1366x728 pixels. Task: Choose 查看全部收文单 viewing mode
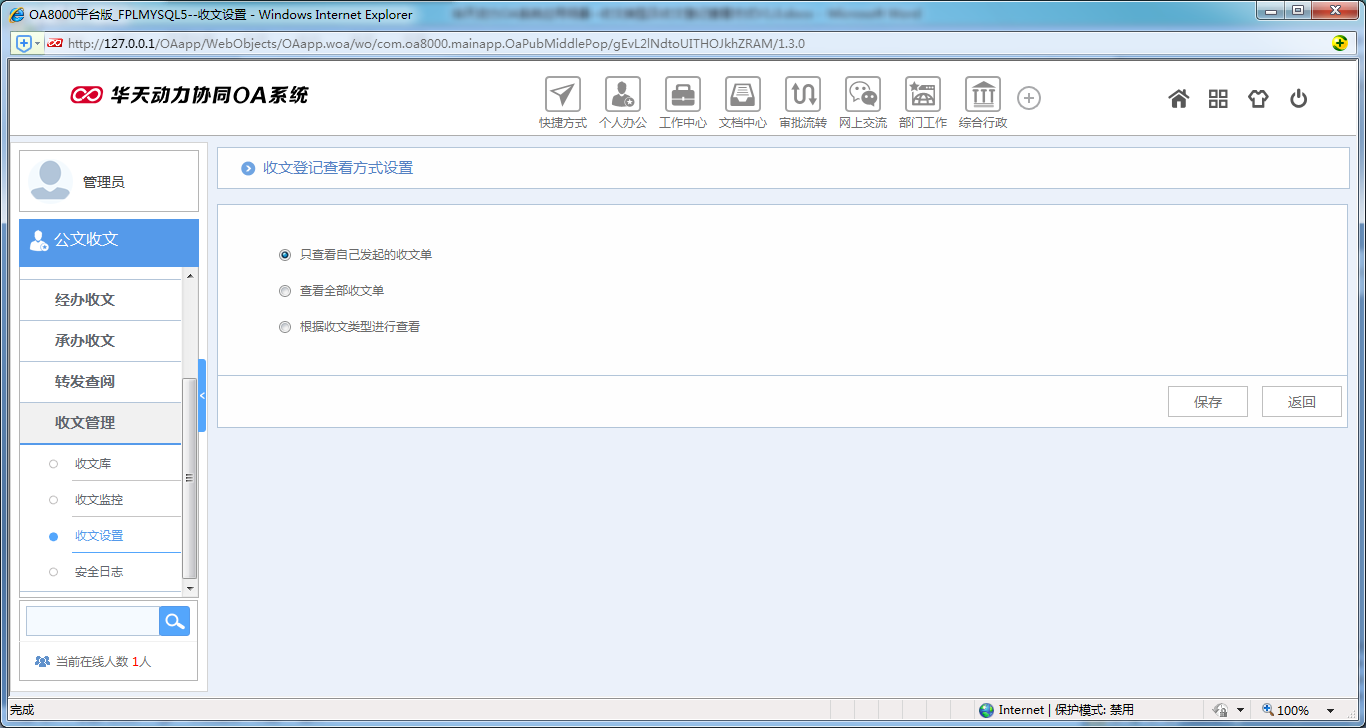click(x=285, y=290)
